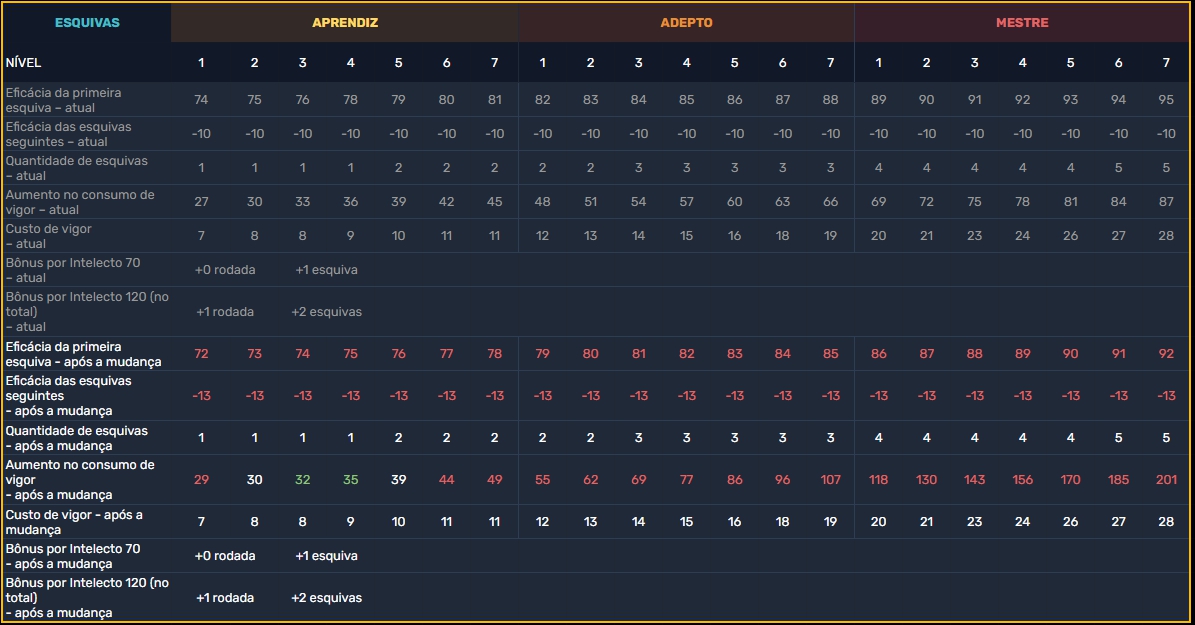
Task: Click '+1 esquiva' in Intelecto 70 após a mudança row
Action: pos(326,556)
